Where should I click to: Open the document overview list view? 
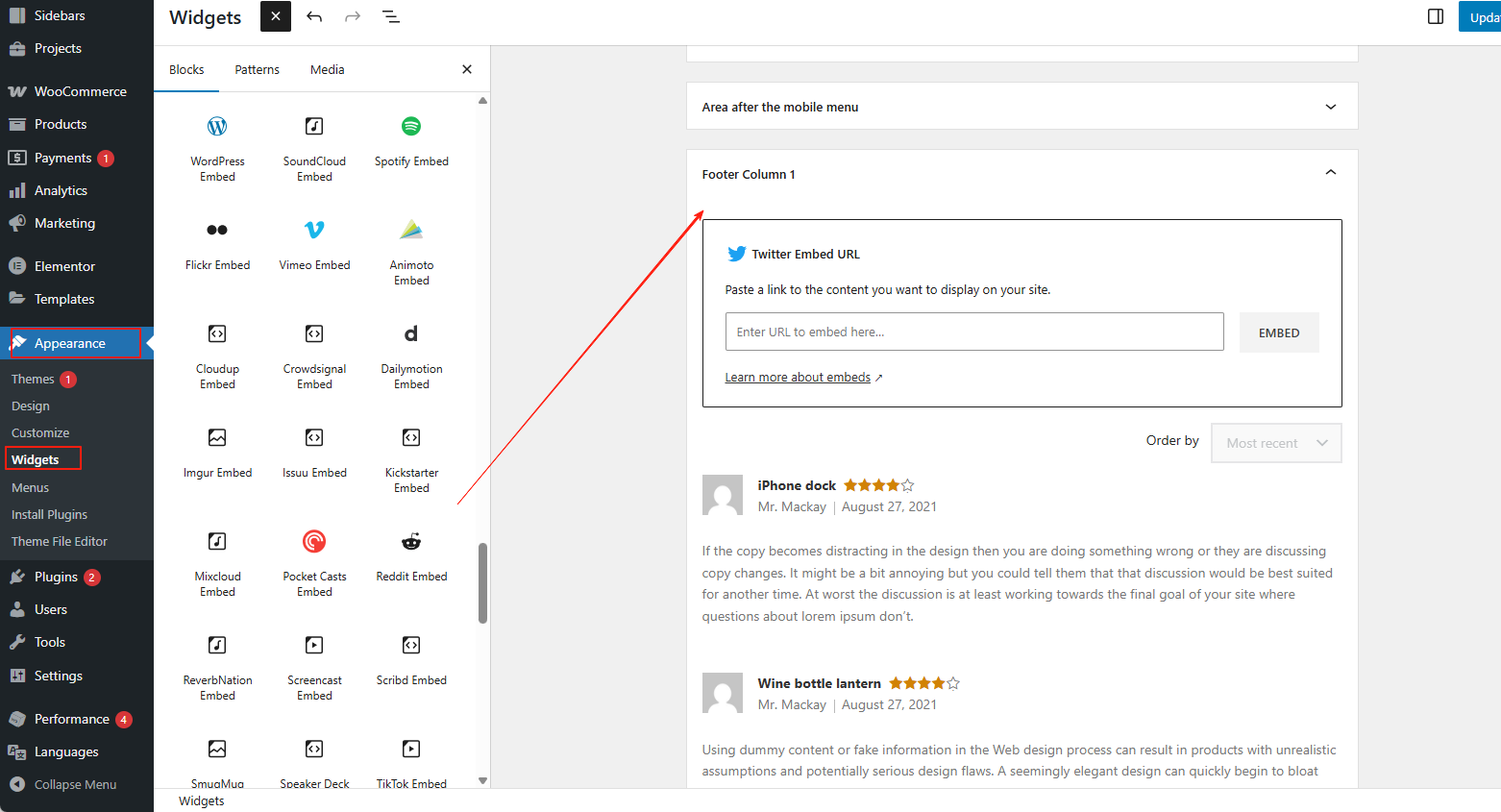(x=391, y=17)
